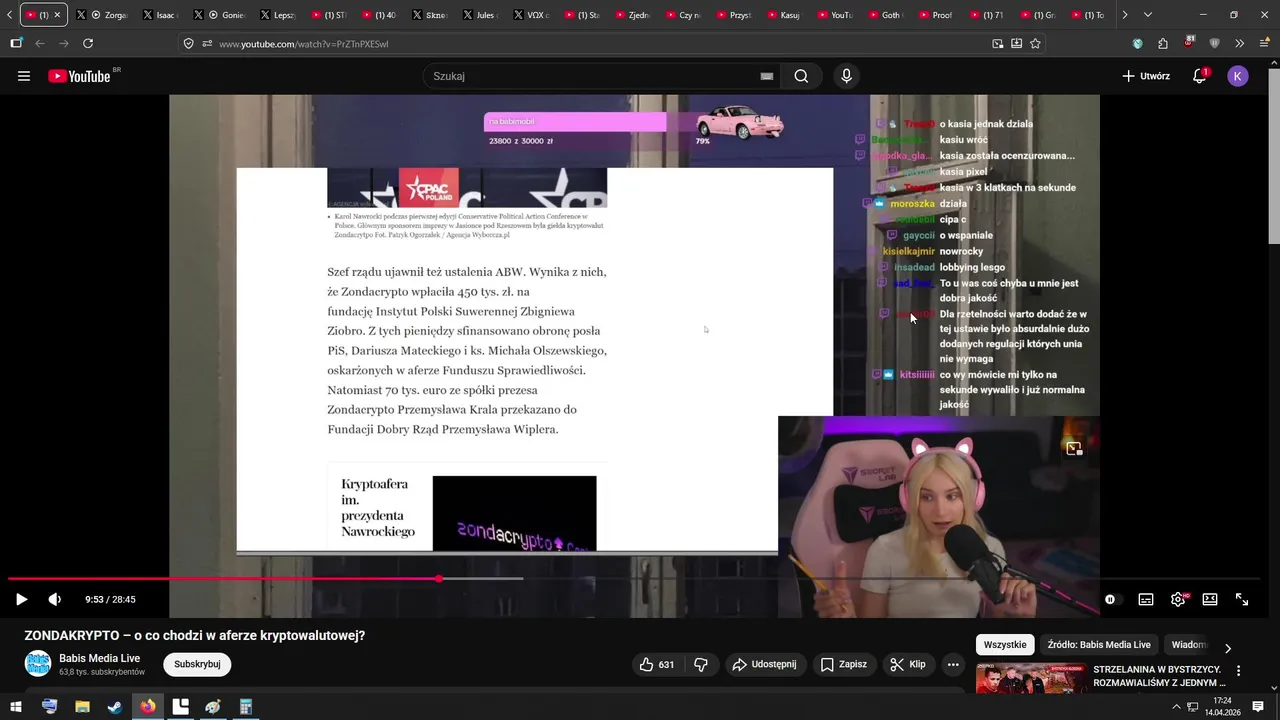Bookmark this page with the star icon
Image resolution: width=1280 pixels, height=720 pixels.
[x=1035, y=43]
